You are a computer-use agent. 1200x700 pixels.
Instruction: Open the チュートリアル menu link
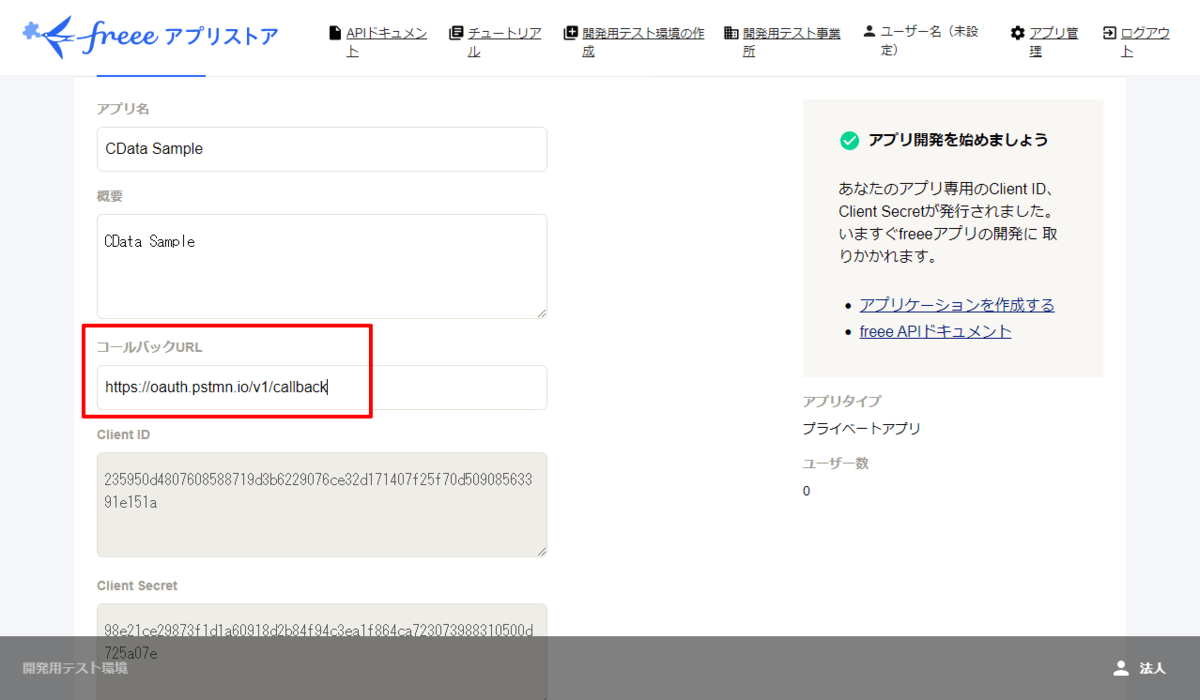[x=504, y=42]
